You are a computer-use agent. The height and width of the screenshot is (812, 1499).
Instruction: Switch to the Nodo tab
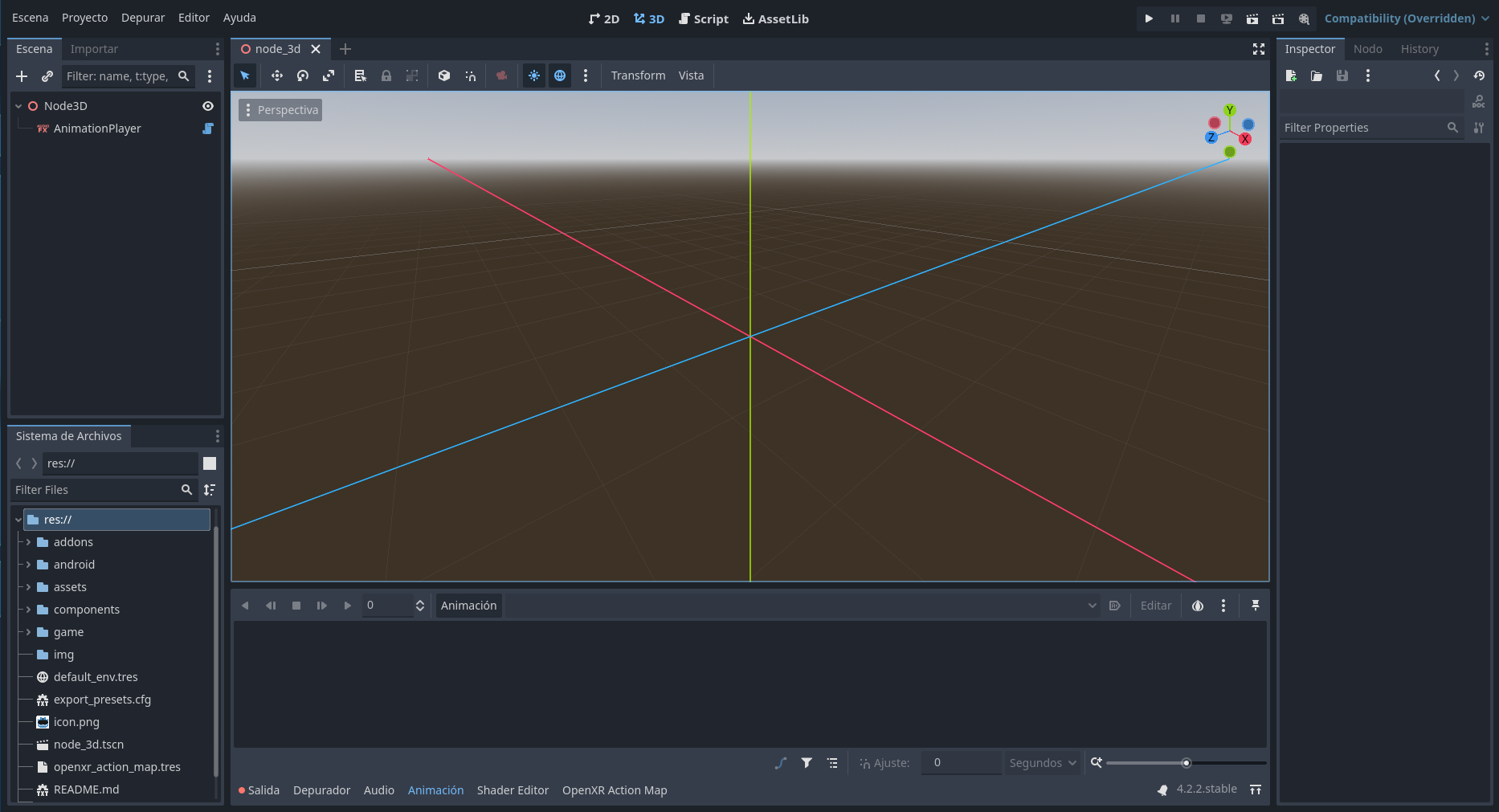(x=1367, y=49)
